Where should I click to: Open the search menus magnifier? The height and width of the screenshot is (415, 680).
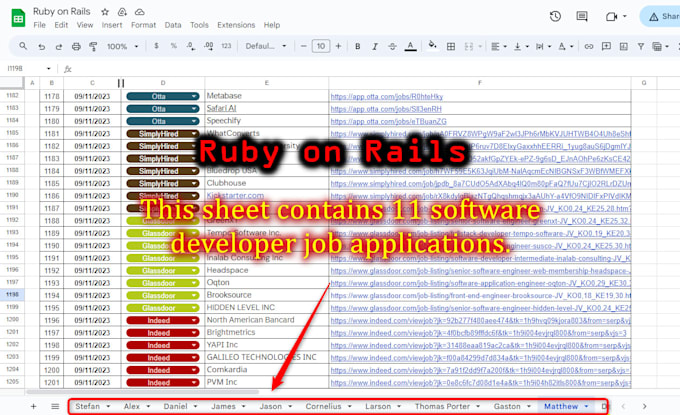[x=23, y=46]
